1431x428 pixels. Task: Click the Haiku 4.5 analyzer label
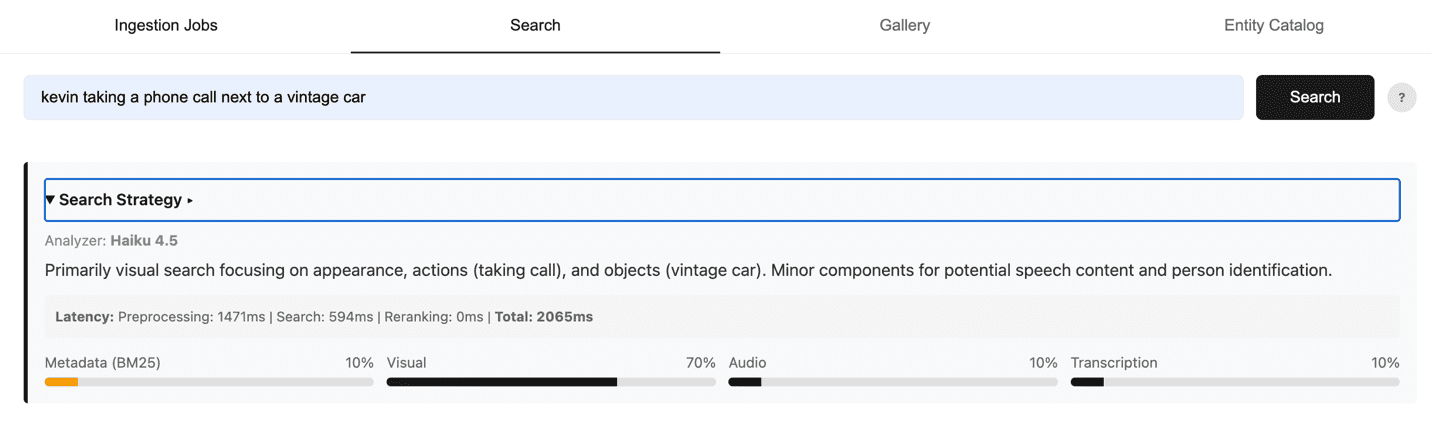click(144, 241)
